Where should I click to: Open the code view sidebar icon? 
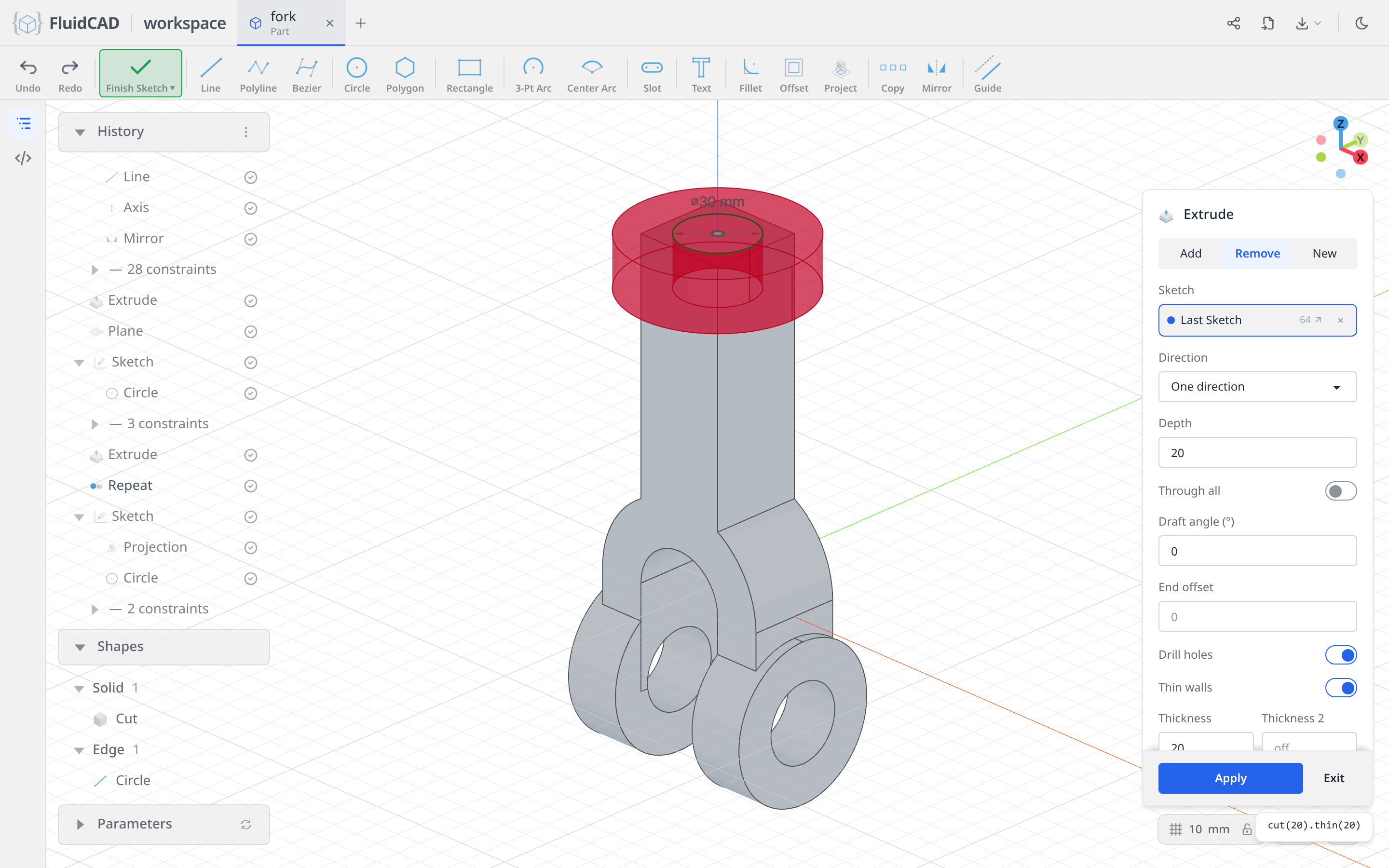(23, 158)
